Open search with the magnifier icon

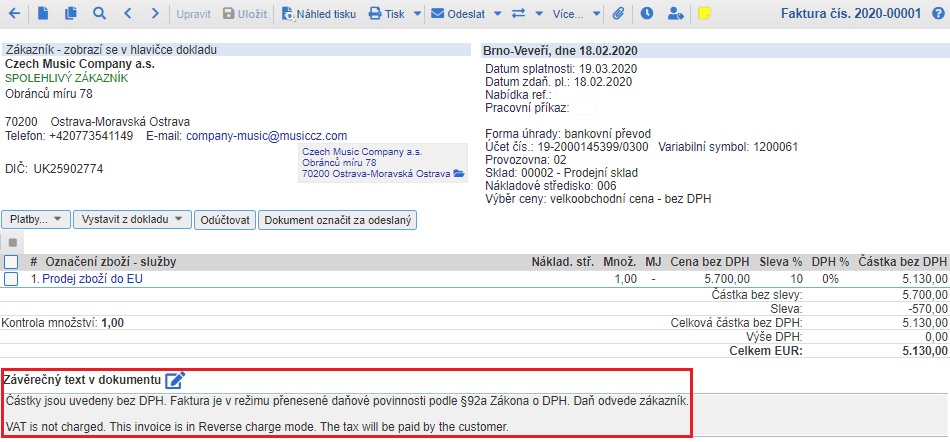98,14
